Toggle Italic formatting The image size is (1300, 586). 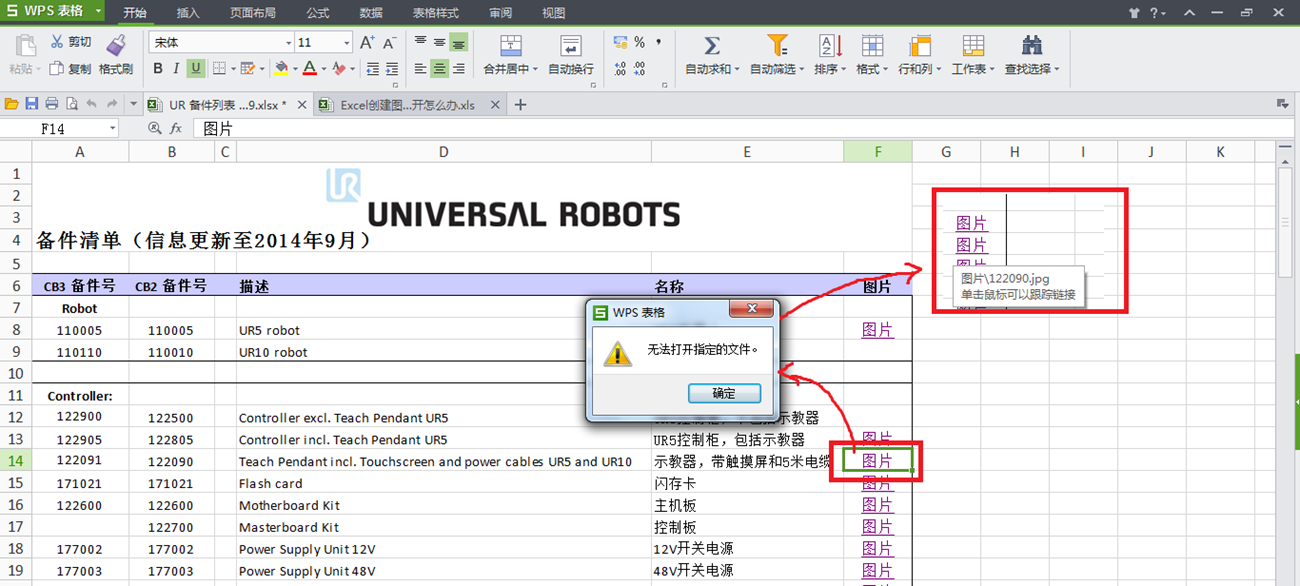[176, 69]
